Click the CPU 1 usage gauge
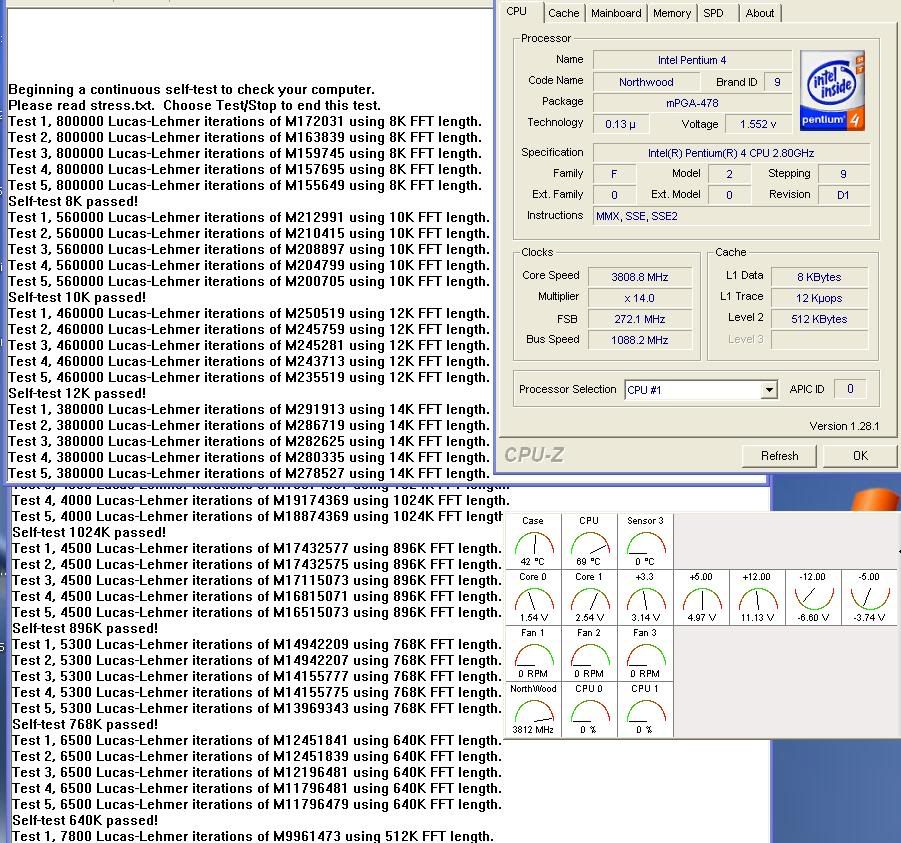 click(645, 709)
